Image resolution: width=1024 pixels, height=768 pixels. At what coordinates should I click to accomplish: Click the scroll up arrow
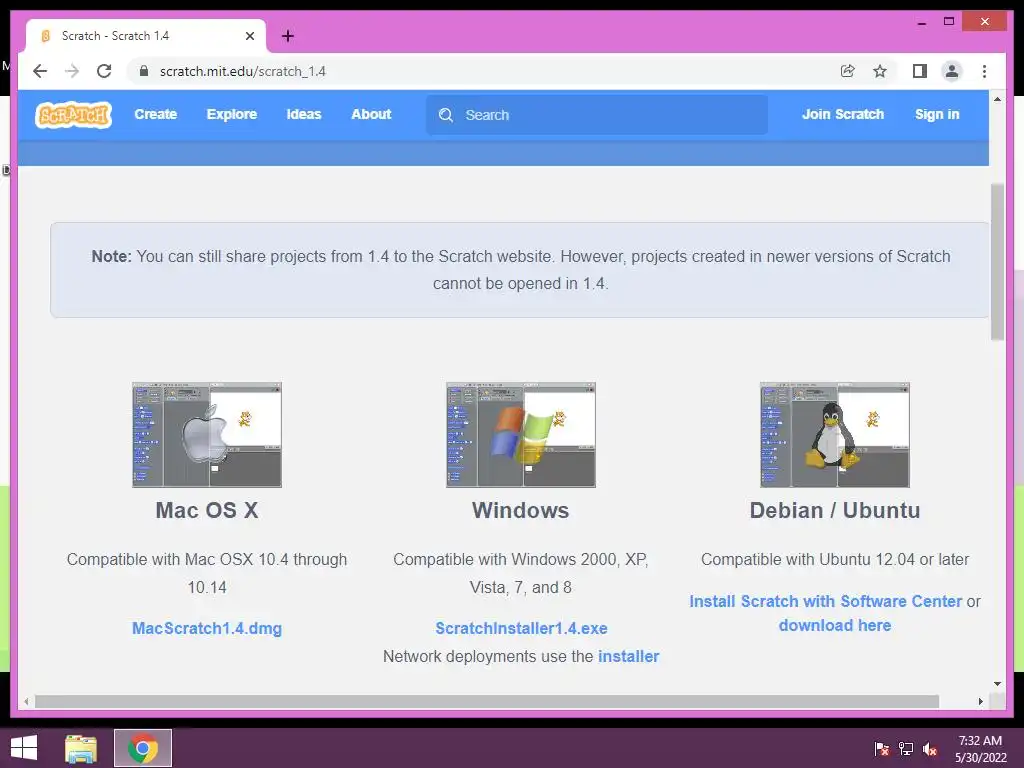coord(997,99)
